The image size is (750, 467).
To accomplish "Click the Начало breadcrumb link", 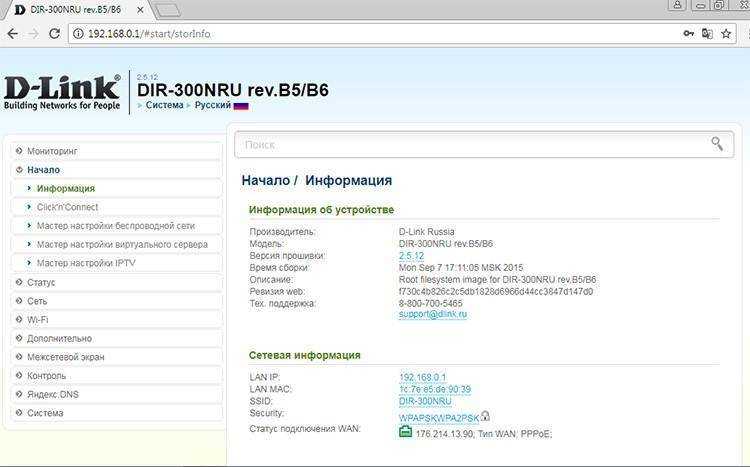I will pos(265,180).
